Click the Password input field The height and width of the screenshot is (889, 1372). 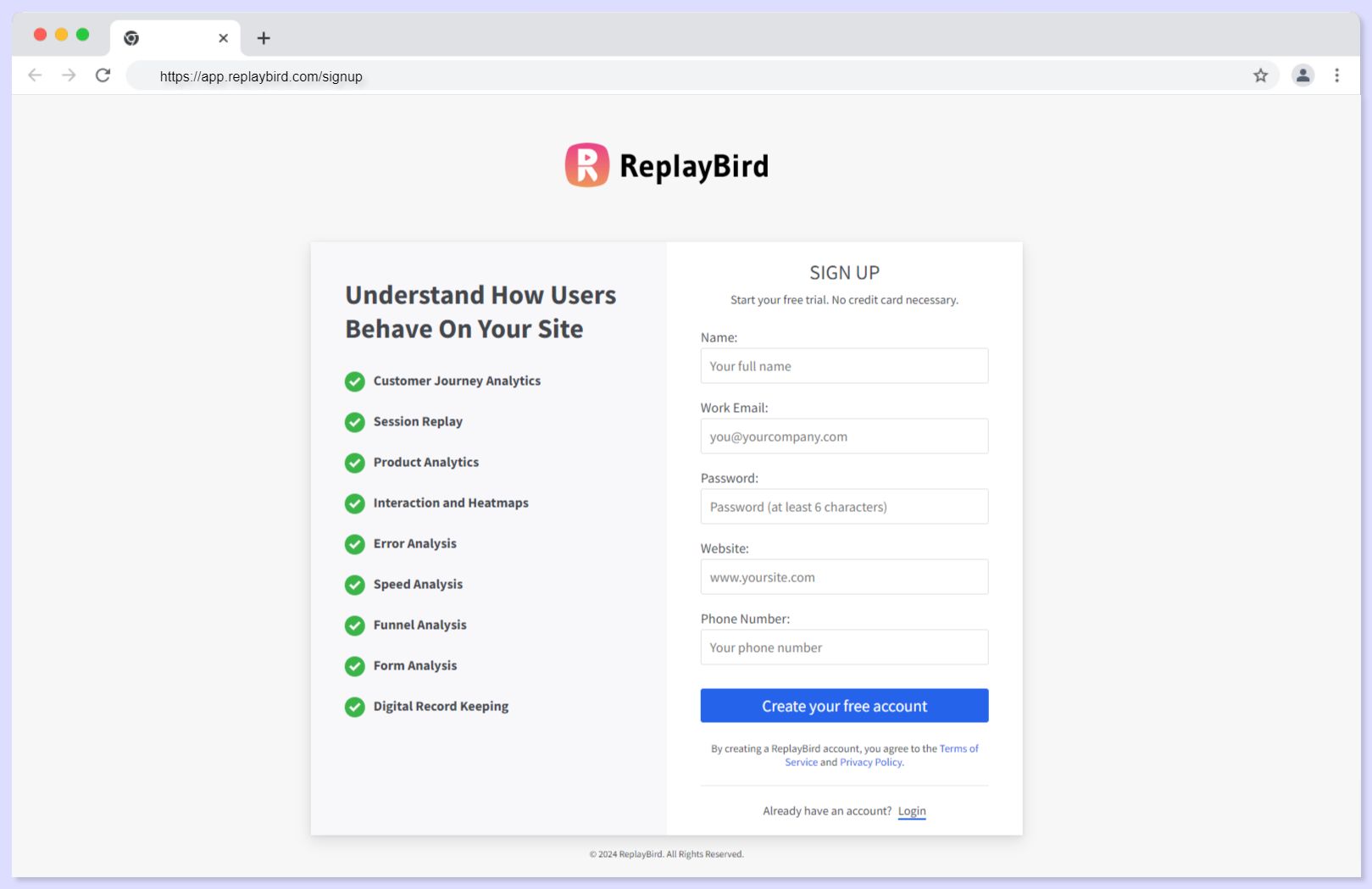click(x=844, y=507)
